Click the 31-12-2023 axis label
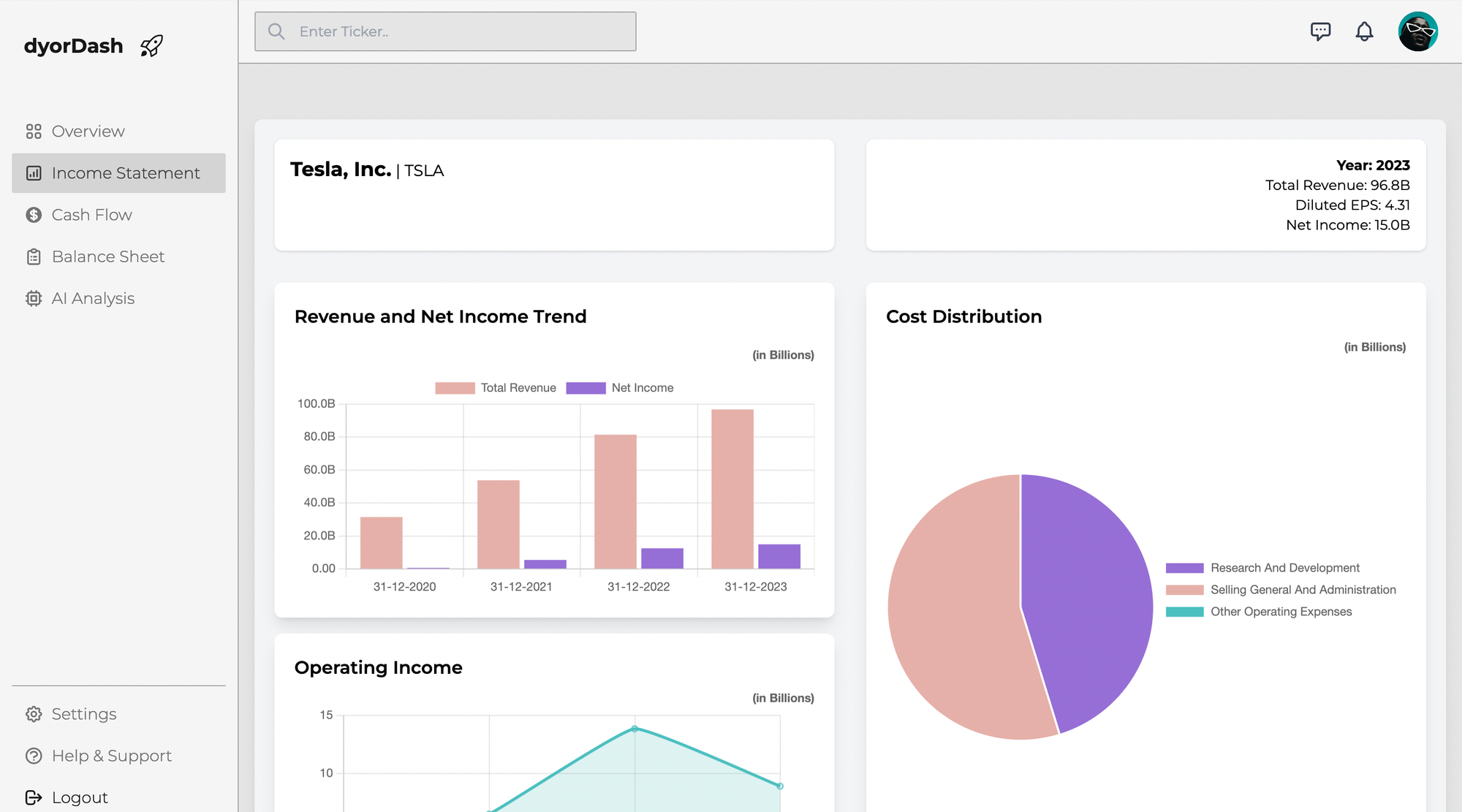Image resolution: width=1462 pixels, height=812 pixels. (755, 587)
